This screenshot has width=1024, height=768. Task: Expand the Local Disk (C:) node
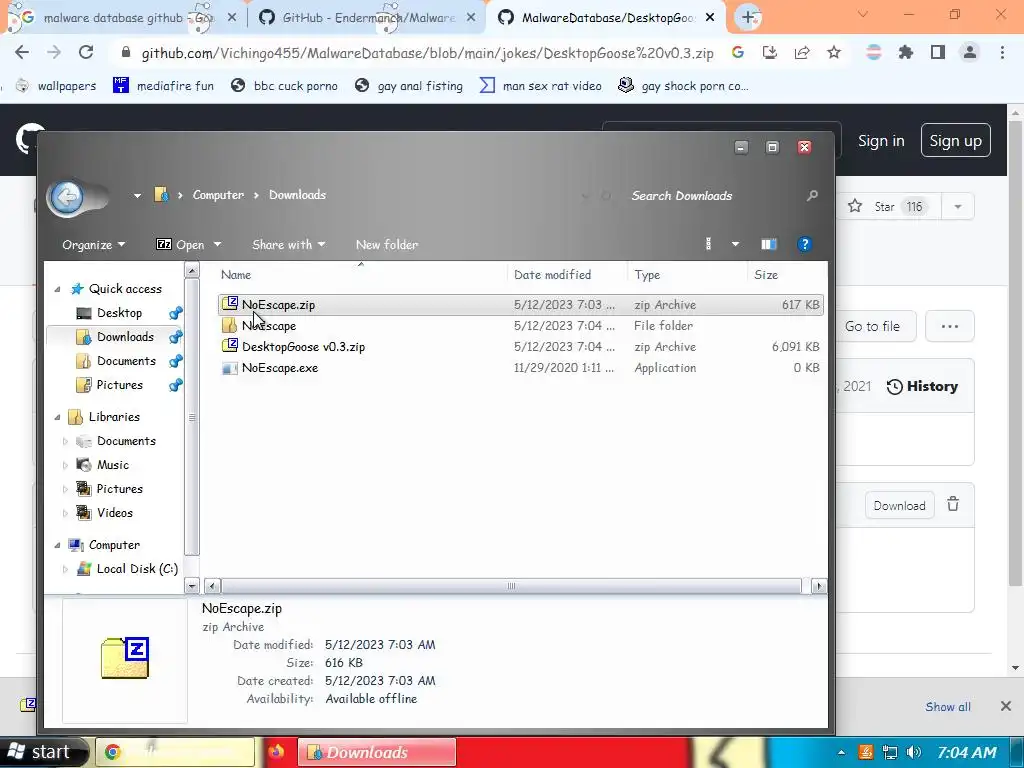(x=65, y=569)
